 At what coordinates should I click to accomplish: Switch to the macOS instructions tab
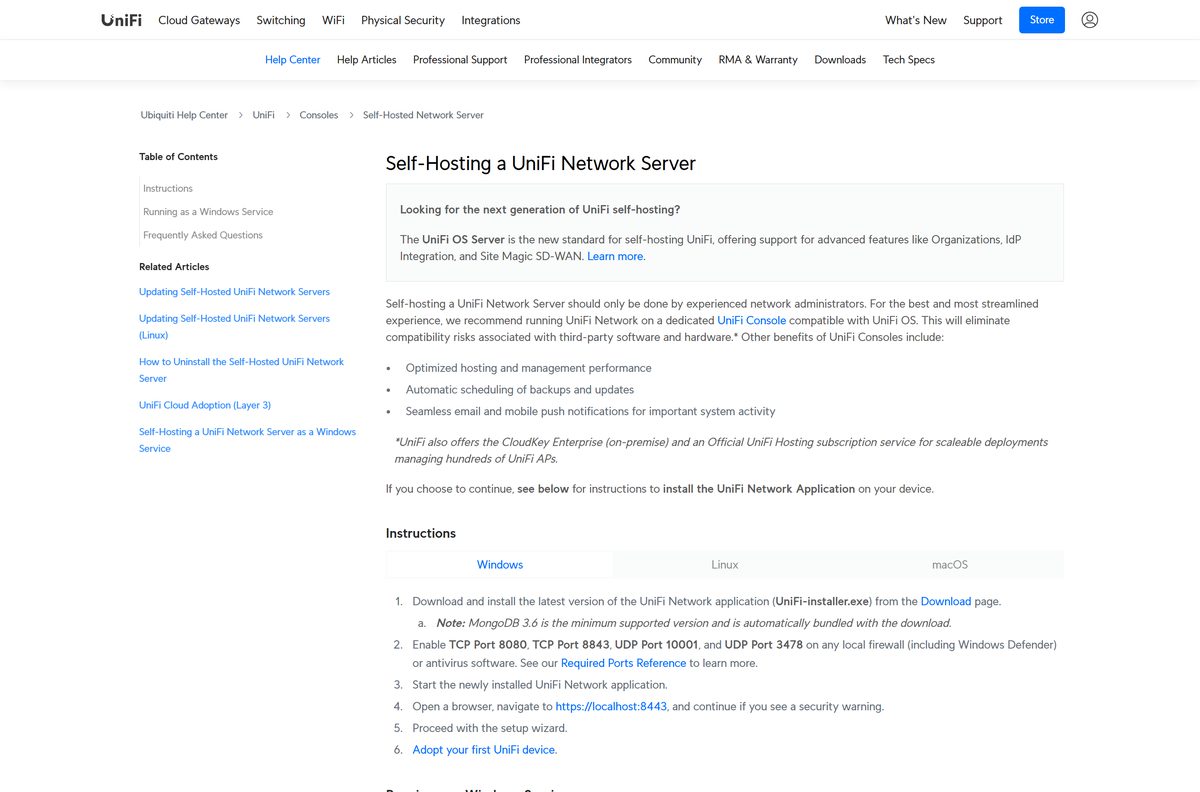click(950, 565)
